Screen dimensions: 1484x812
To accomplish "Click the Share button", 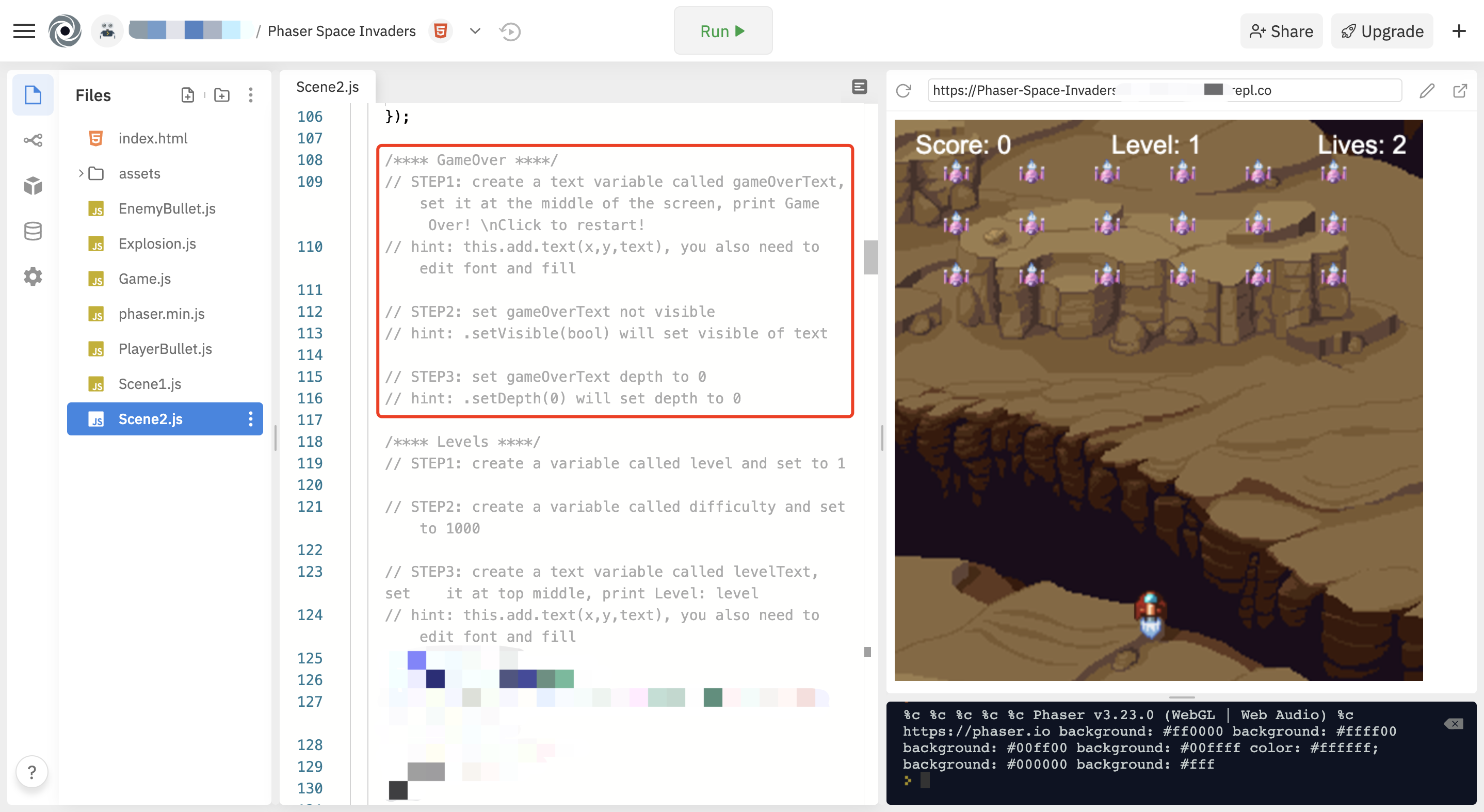I will [x=1281, y=31].
